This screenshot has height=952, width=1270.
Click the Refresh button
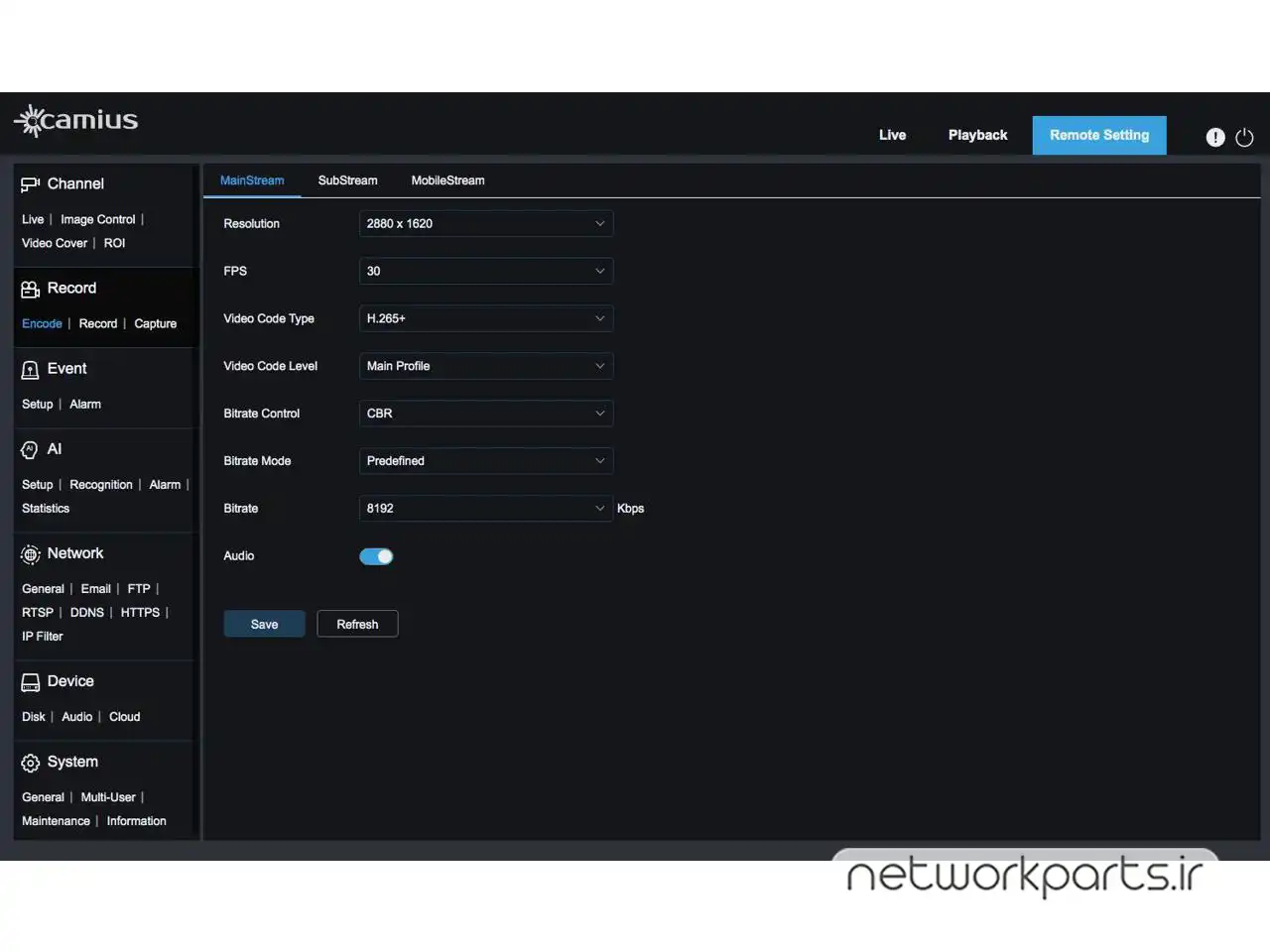[x=357, y=624]
